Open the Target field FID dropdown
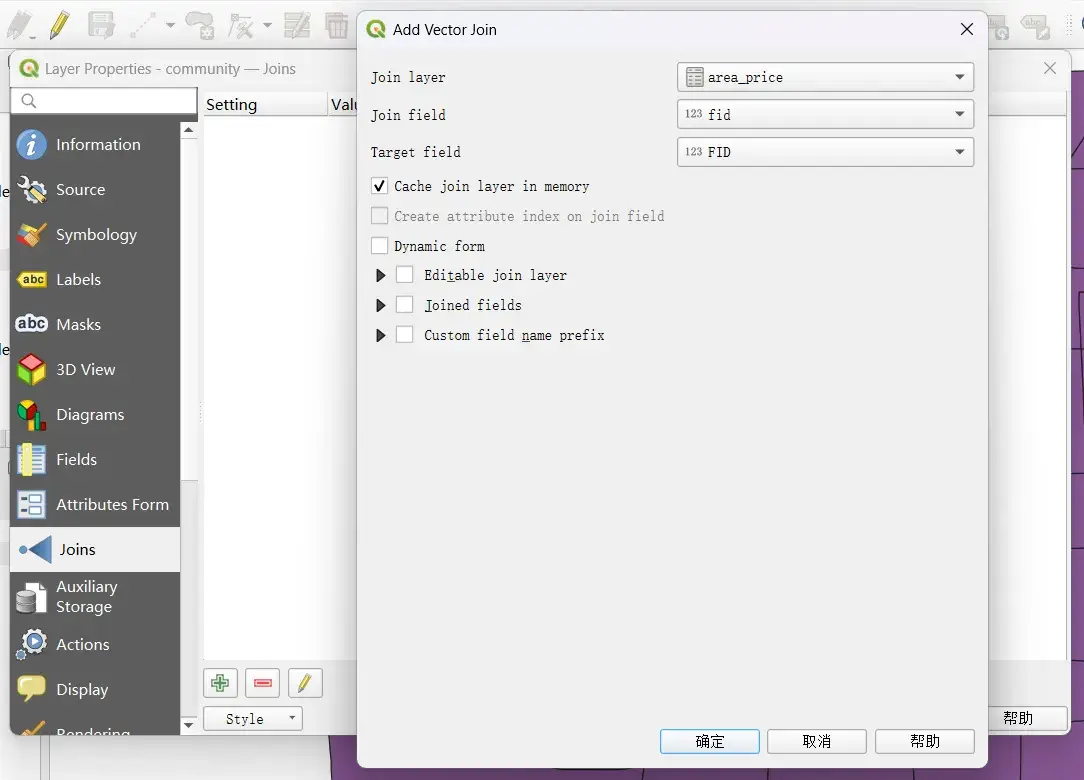 pos(825,151)
